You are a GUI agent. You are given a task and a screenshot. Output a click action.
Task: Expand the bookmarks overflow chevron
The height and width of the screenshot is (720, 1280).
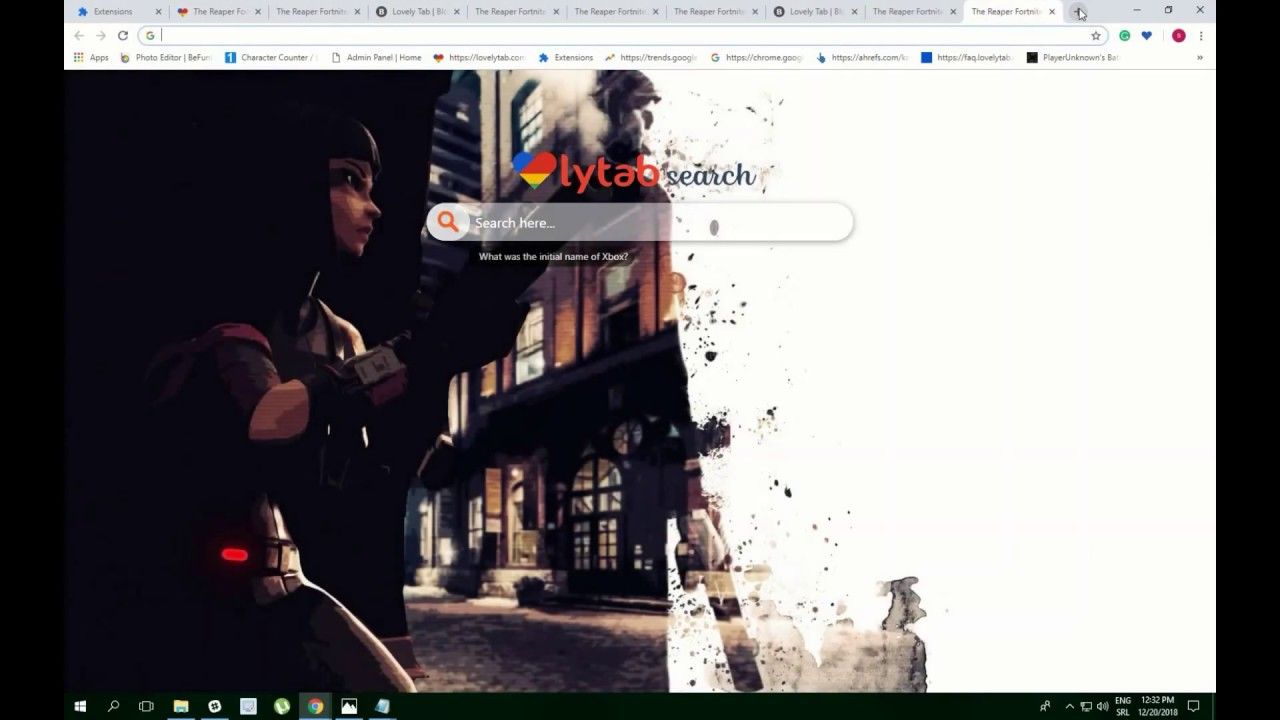coord(1200,58)
